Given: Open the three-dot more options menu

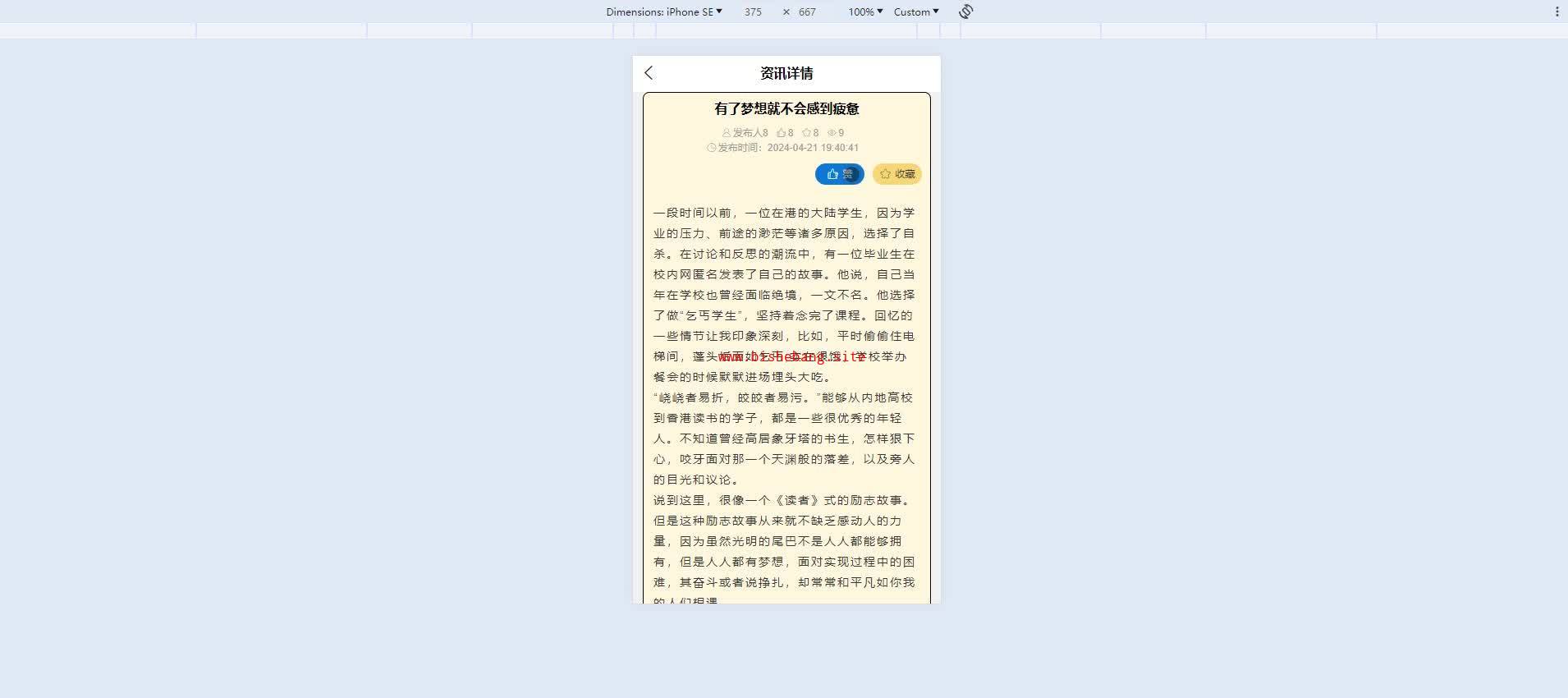Looking at the screenshot, I should coord(1557,11).
